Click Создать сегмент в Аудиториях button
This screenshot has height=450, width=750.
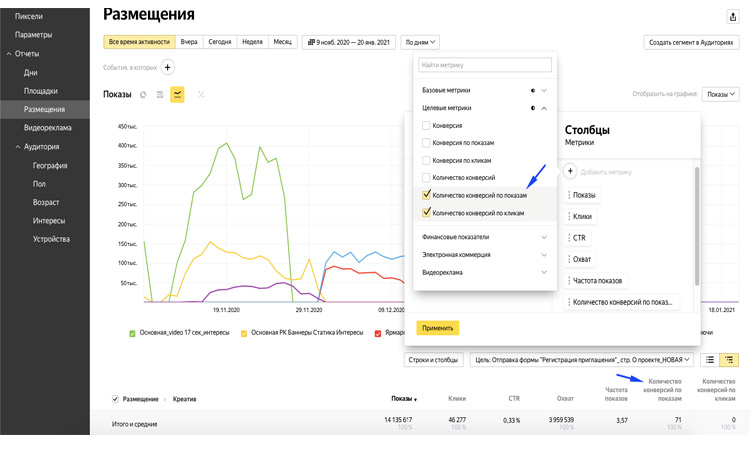[690, 42]
